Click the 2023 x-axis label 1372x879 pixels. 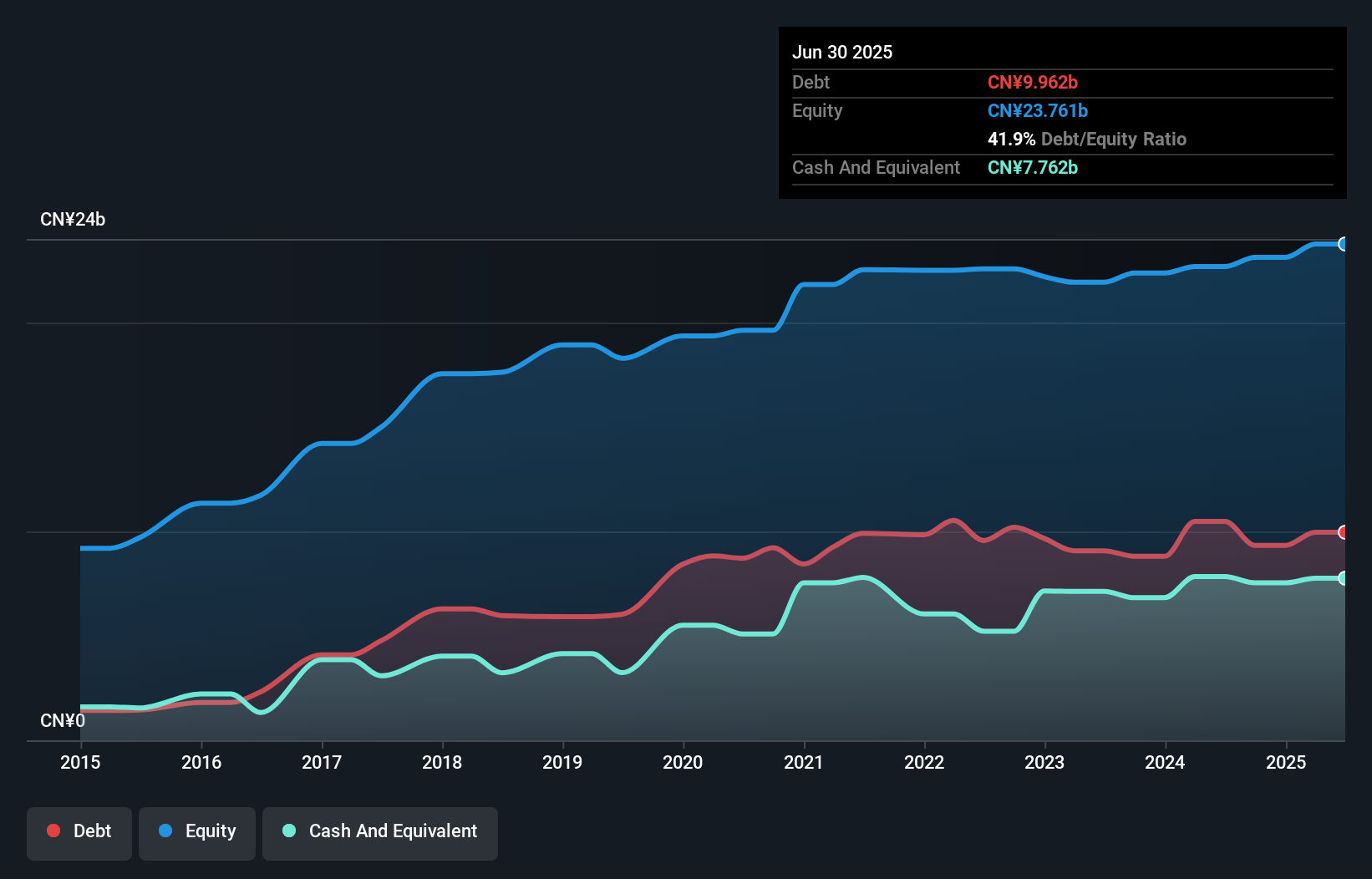click(x=1044, y=762)
